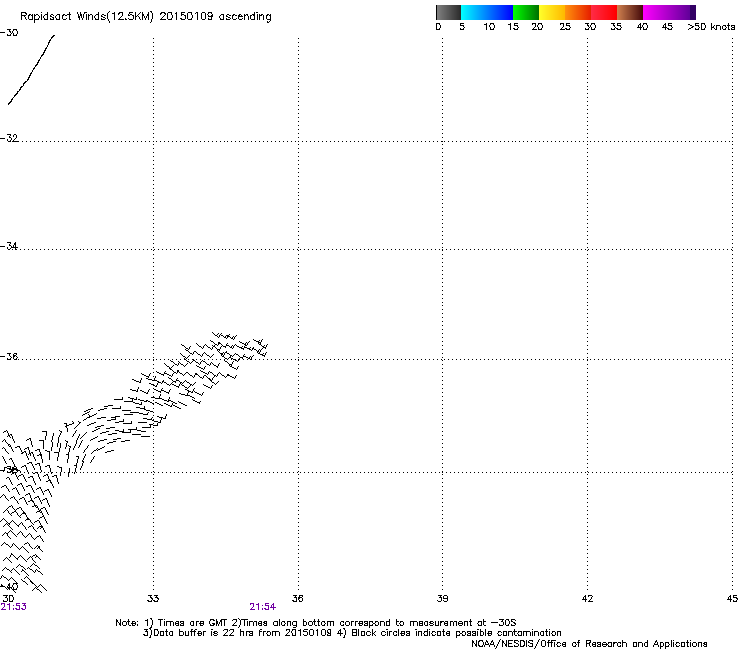Screen dimensions: 740x650
Task: Click the yellow 20-25 knots color segment
Action: [552, 12]
